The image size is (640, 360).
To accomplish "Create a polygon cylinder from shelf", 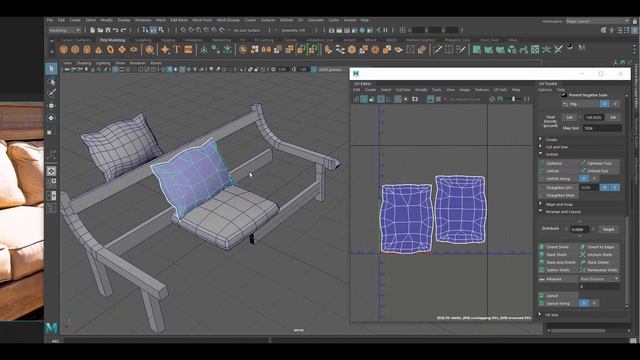I will click(x=87, y=50).
